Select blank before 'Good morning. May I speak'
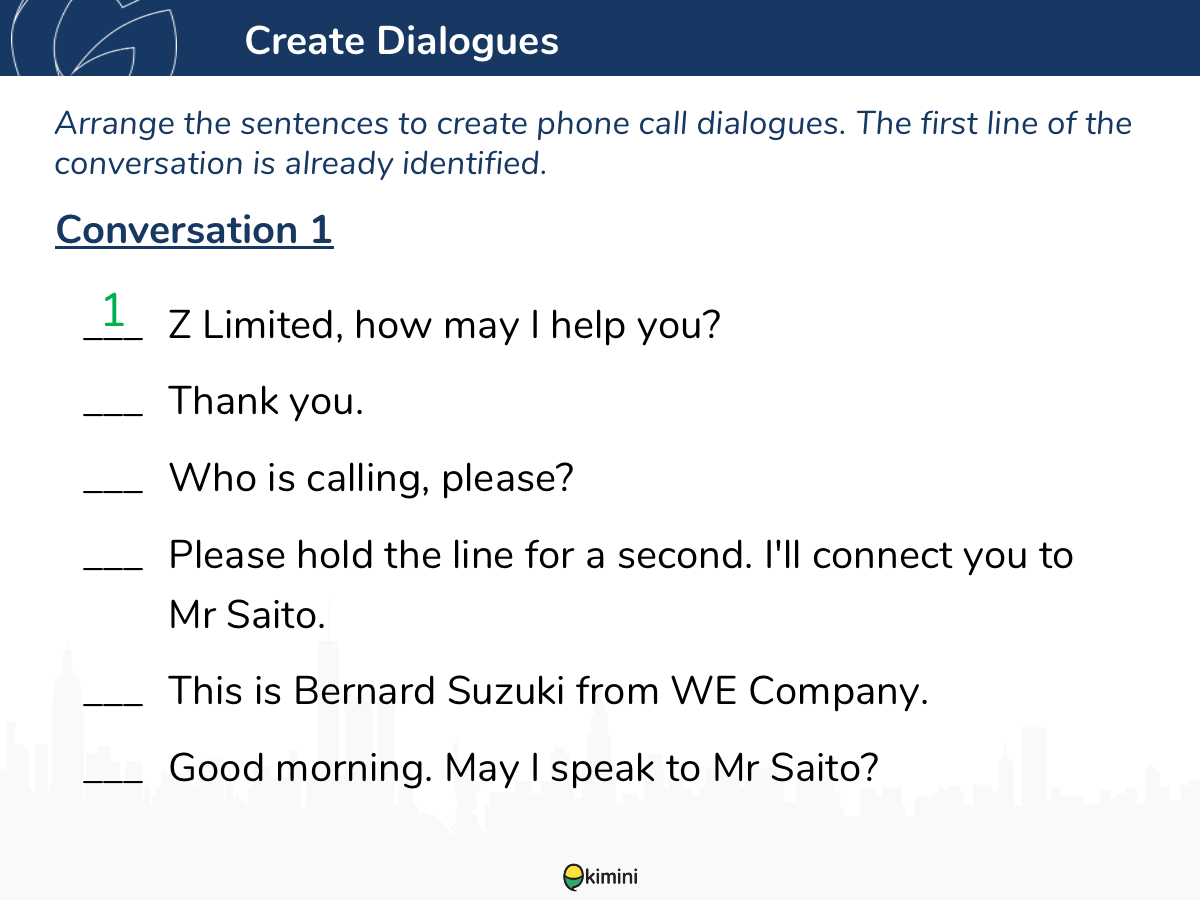Screen dimensions: 1200x900 point(113,778)
